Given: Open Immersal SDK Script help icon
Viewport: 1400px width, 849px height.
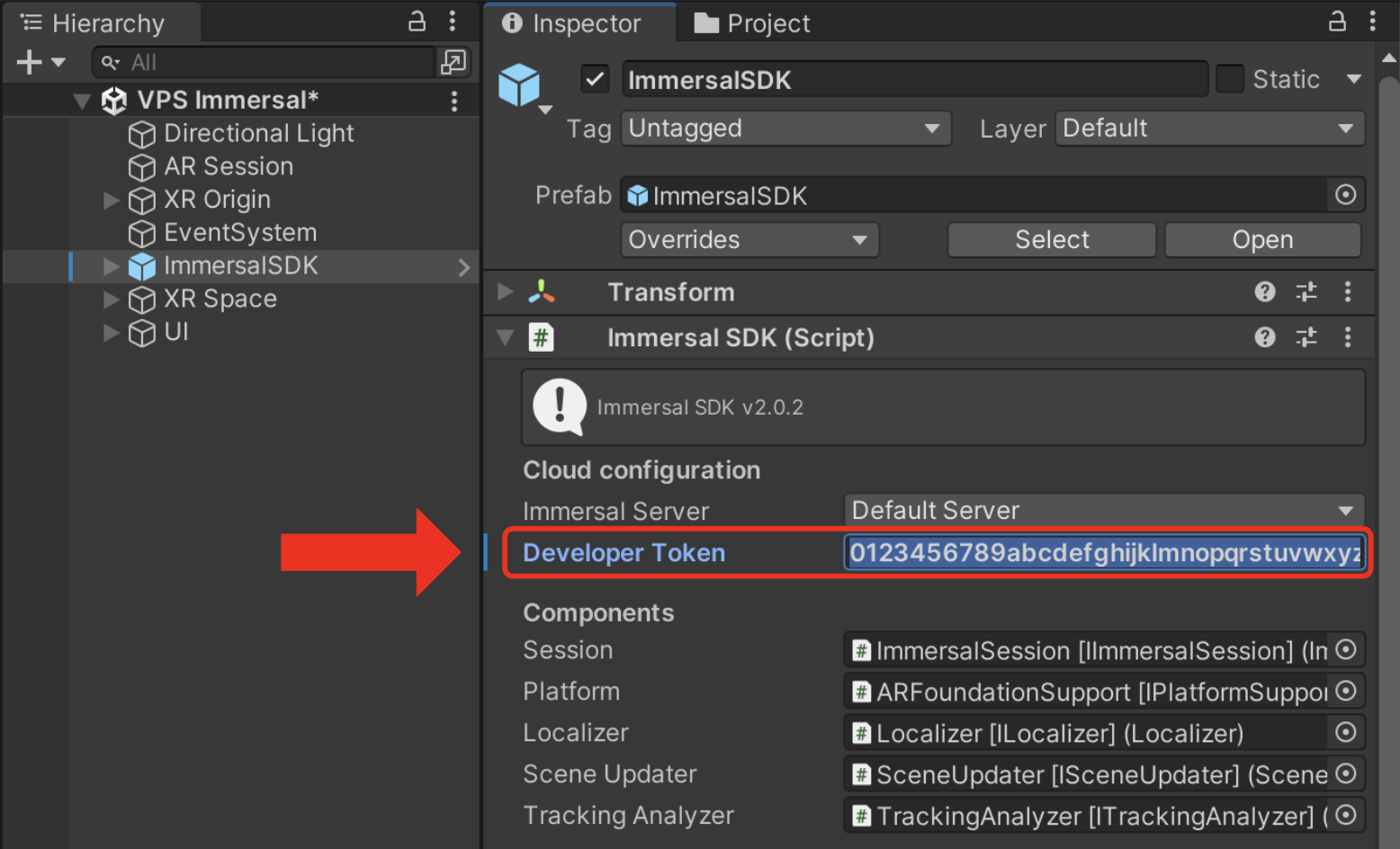Looking at the screenshot, I should 1265,337.
